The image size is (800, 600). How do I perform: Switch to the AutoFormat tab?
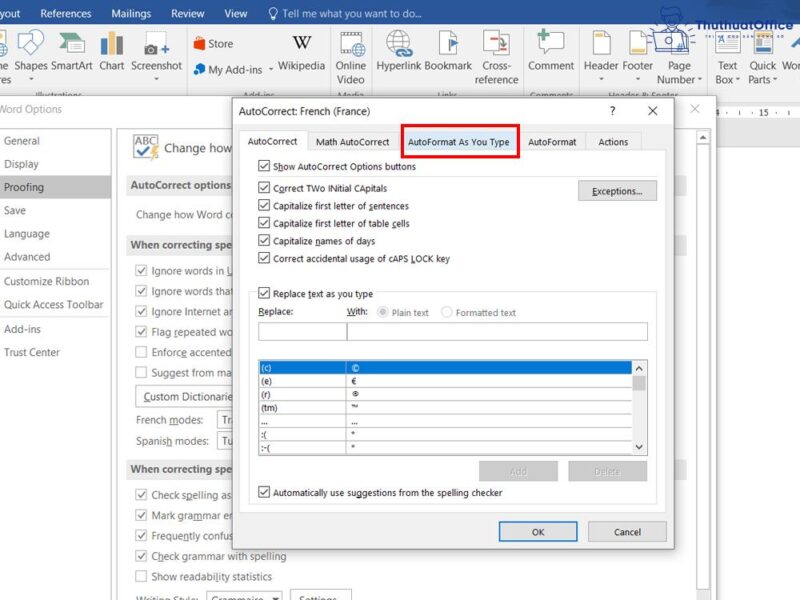click(551, 142)
